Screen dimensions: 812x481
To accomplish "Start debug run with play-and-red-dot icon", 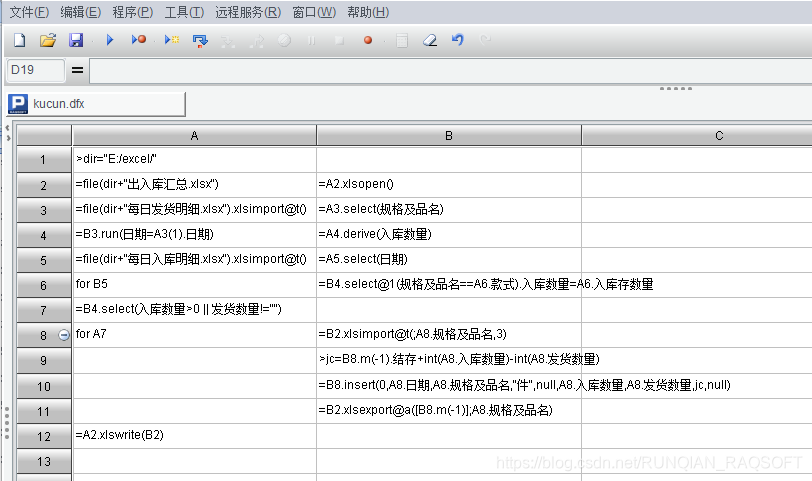I will [139, 40].
